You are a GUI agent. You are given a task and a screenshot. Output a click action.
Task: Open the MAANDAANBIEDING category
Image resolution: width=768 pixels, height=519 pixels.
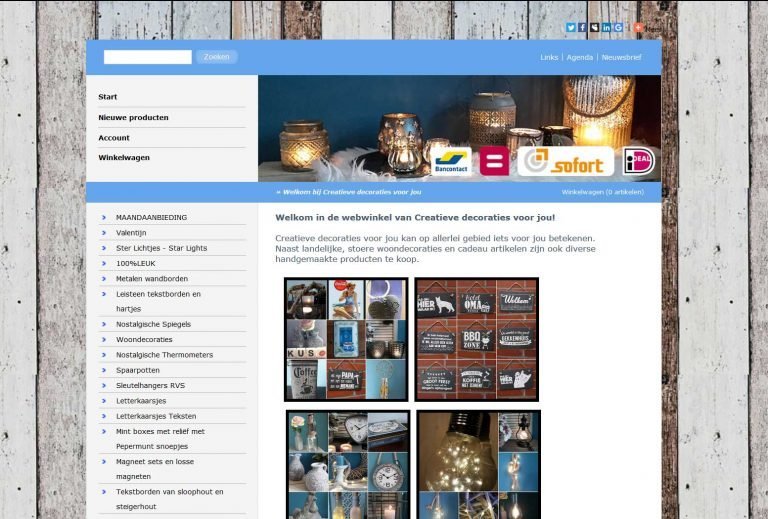(x=151, y=217)
